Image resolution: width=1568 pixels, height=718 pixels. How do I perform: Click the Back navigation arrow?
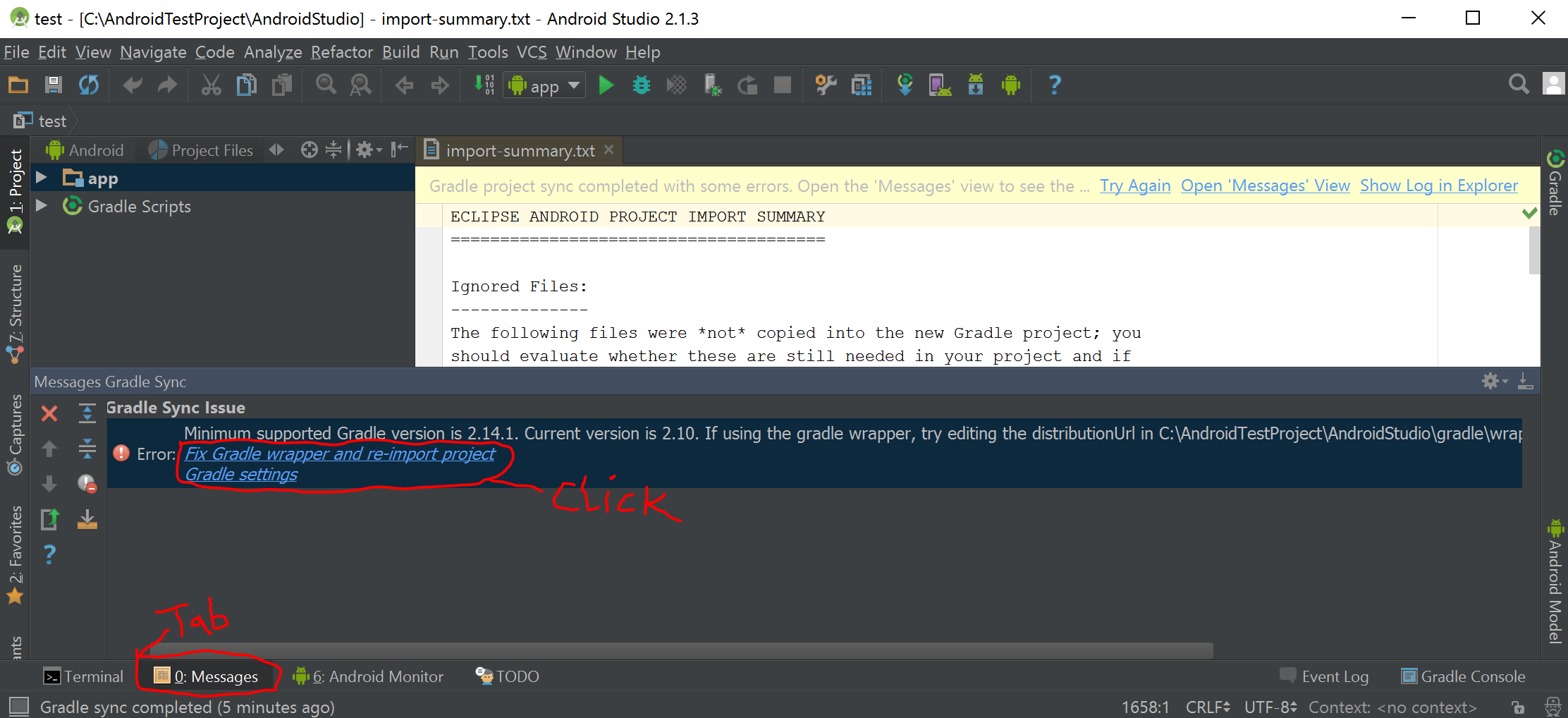(x=404, y=85)
